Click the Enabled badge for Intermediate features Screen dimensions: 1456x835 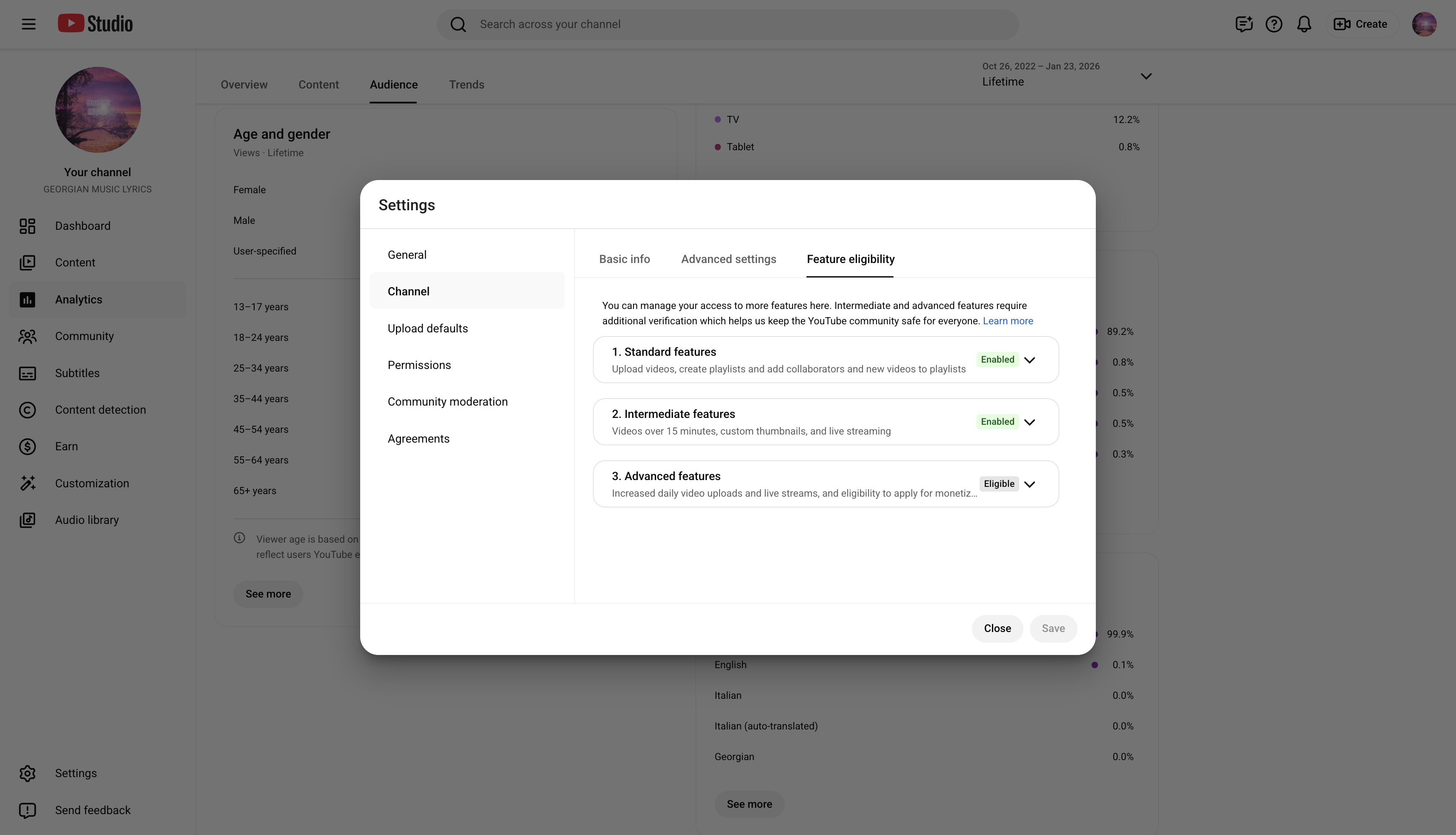[997, 421]
